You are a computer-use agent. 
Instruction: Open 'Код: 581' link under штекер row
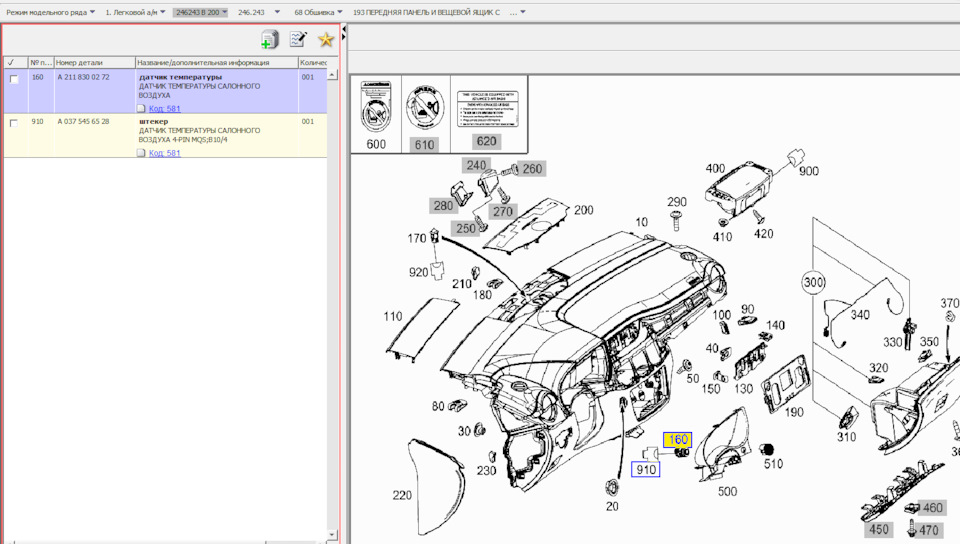[x=165, y=153]
